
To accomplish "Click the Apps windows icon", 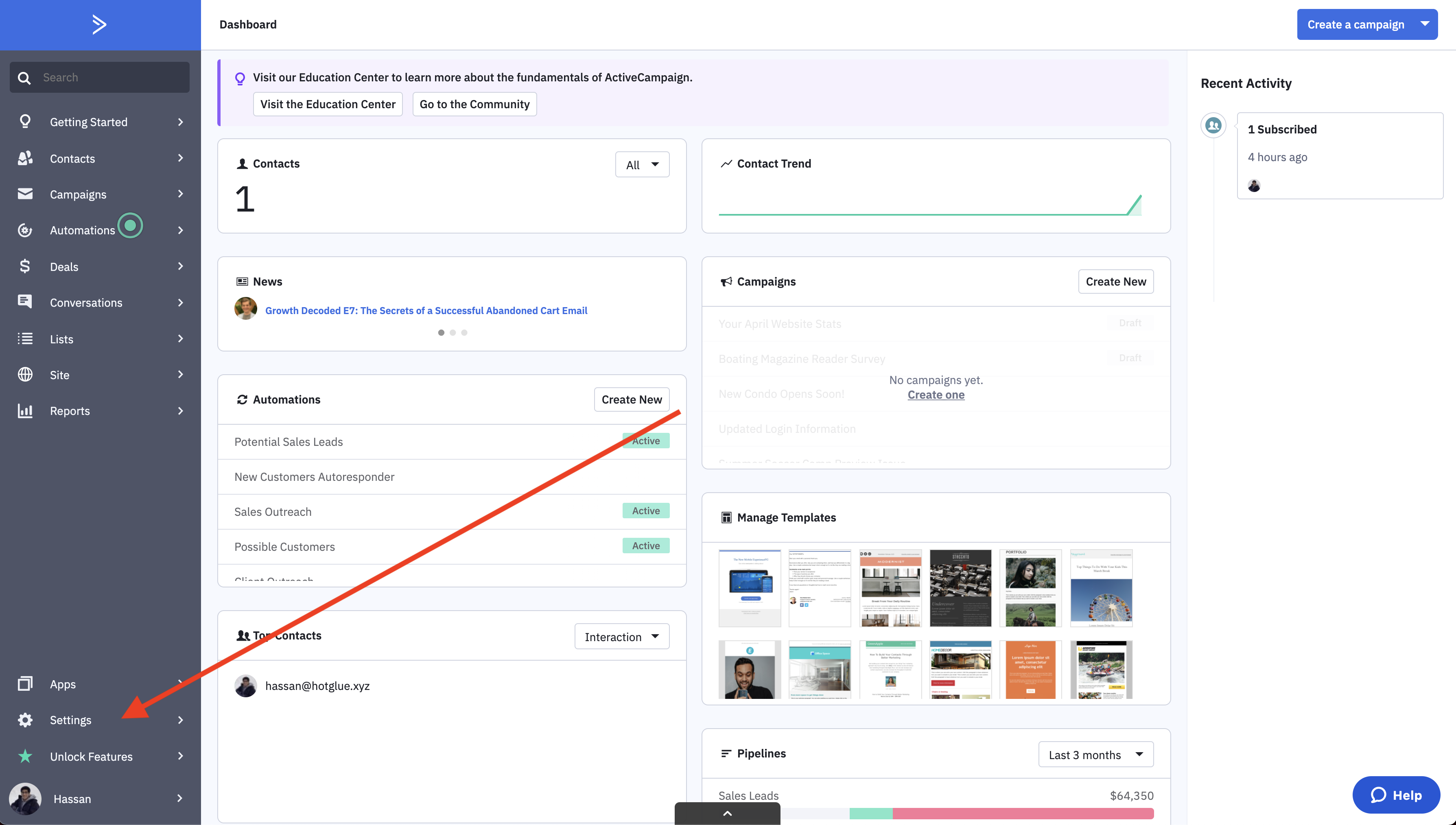I will [x=25, y=683].
